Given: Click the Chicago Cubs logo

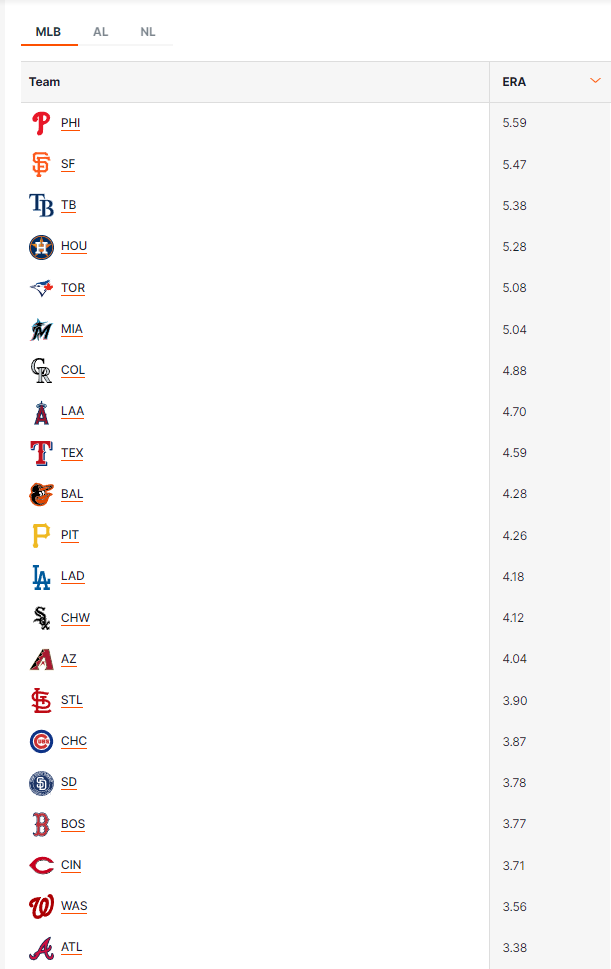Looking at the screenshot, I should pos(41,741).
